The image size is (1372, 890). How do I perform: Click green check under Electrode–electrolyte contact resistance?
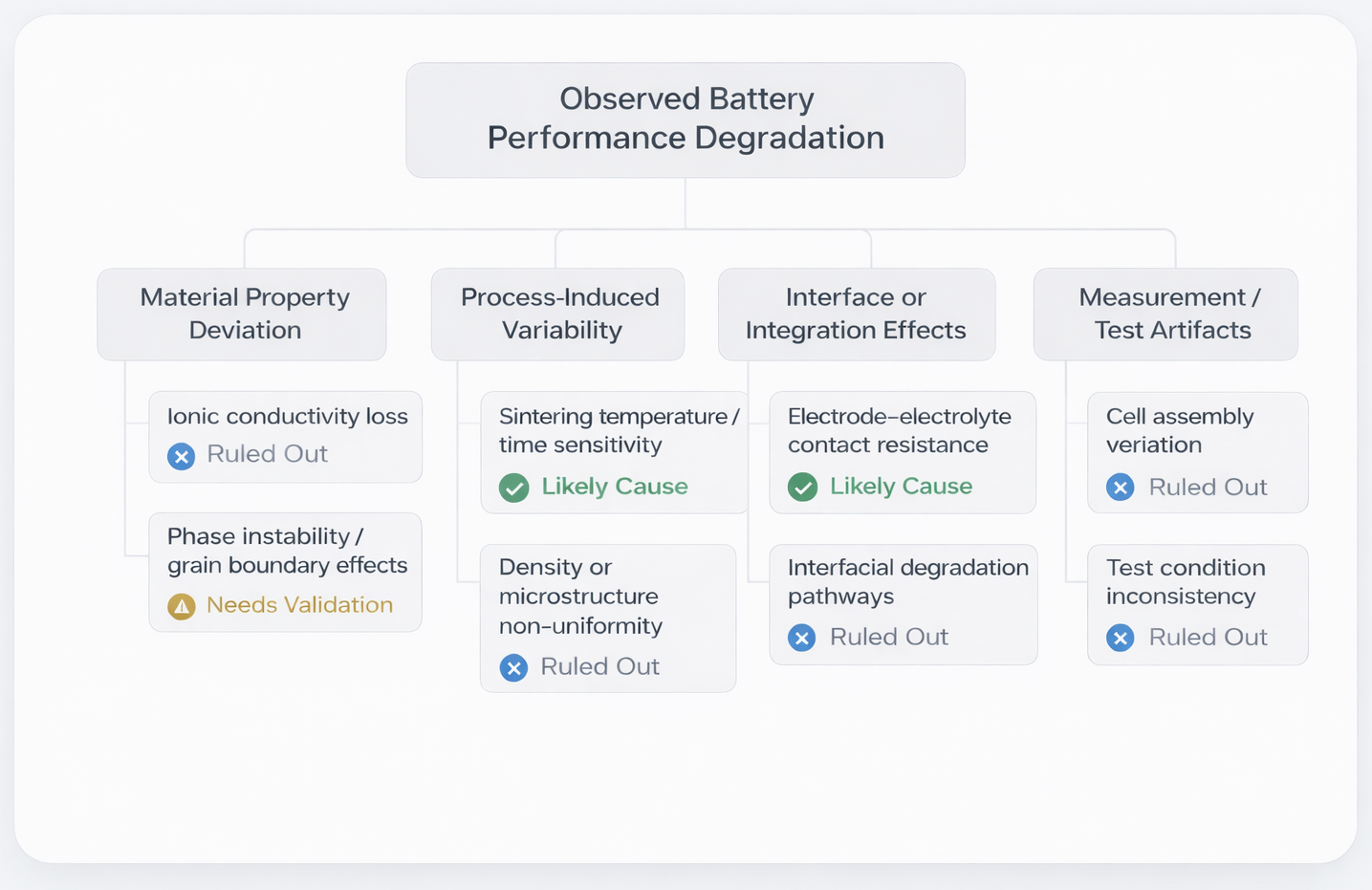[803, 488]
